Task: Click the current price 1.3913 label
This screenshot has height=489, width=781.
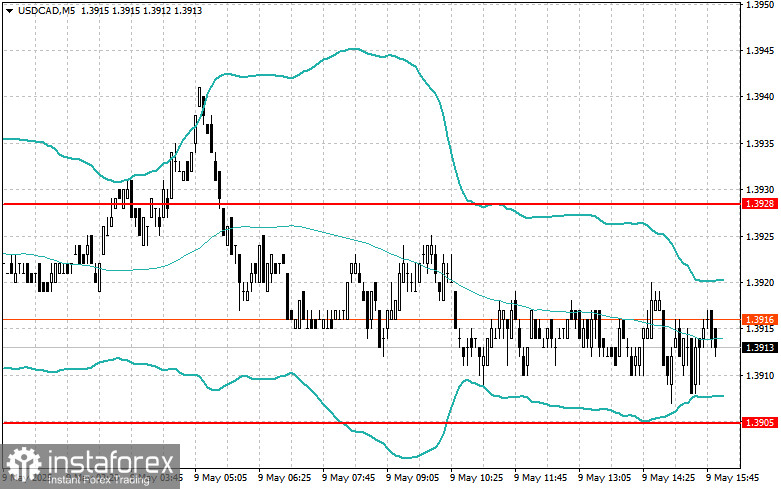Action: [760, 348]
